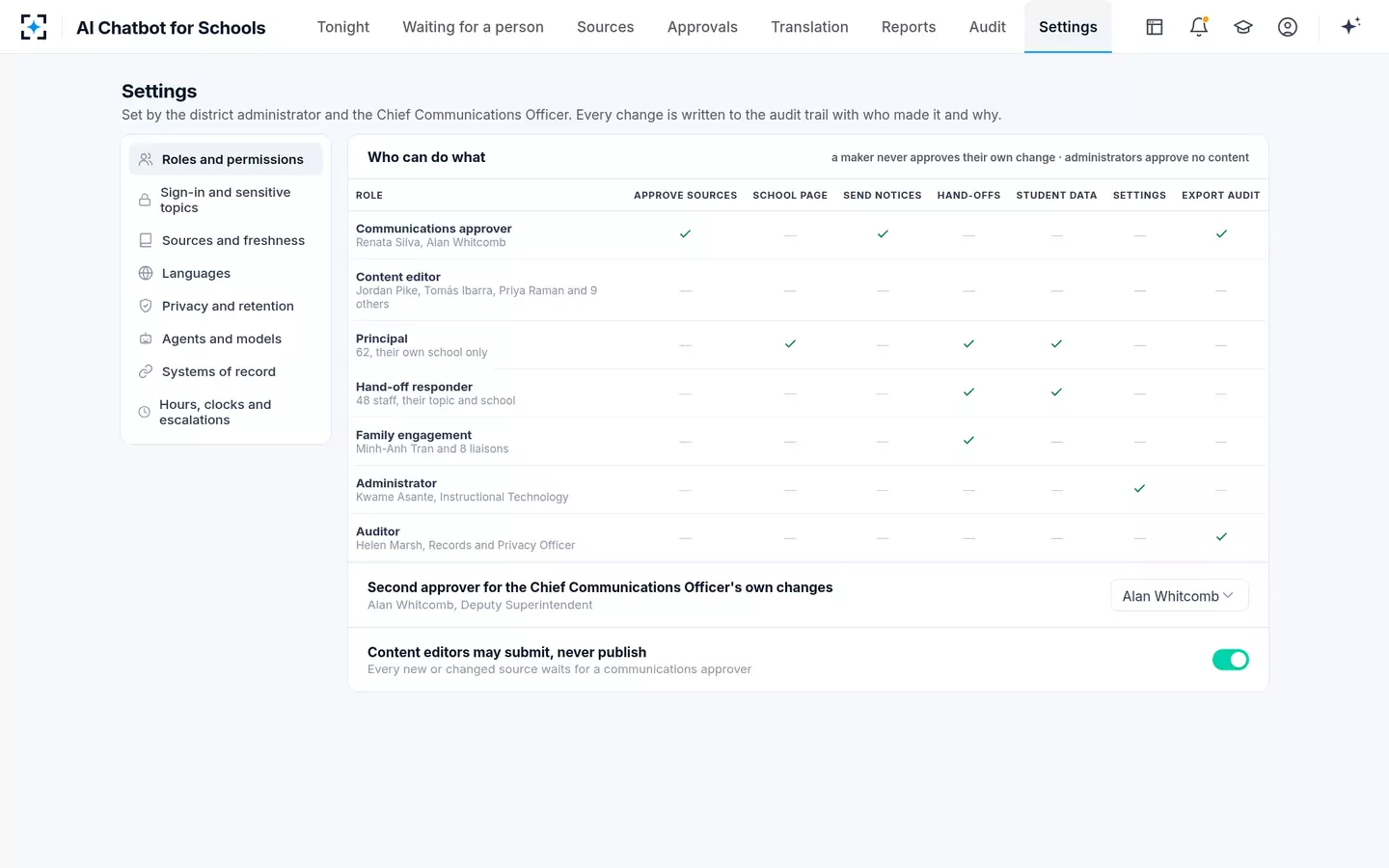
Task: Click the Content editor role name
Action: [398, 277]
